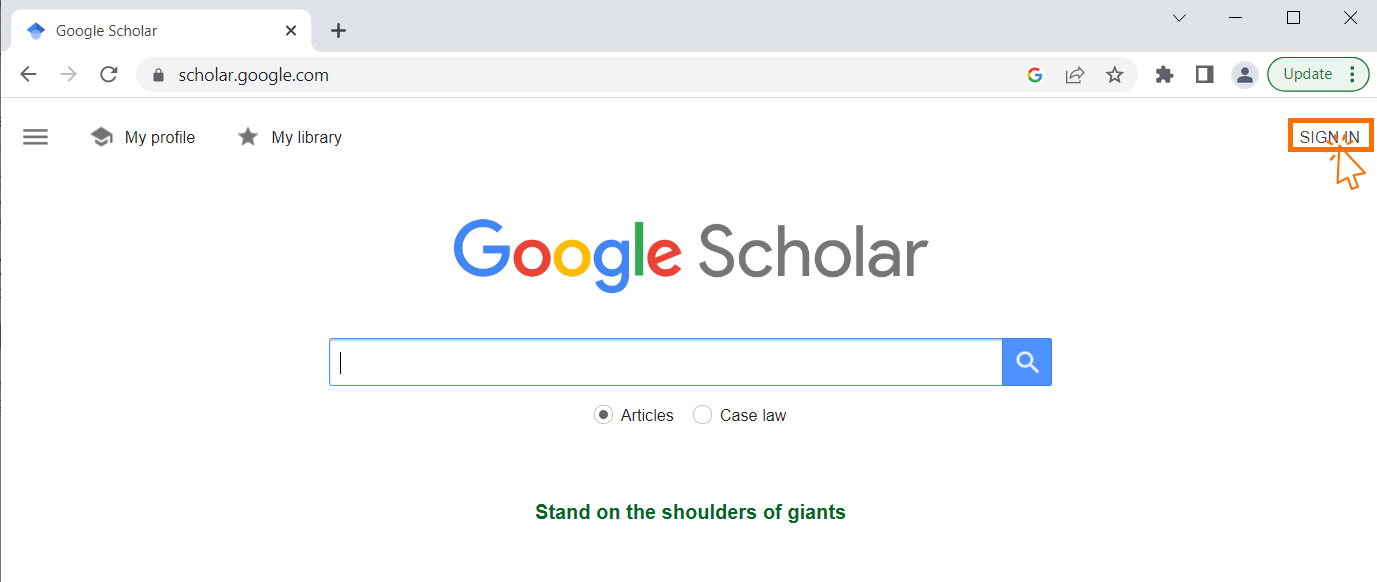Switch to the Google Scholar tab
The width and height of the screenshot is (1377, 582).
(150, 31)
